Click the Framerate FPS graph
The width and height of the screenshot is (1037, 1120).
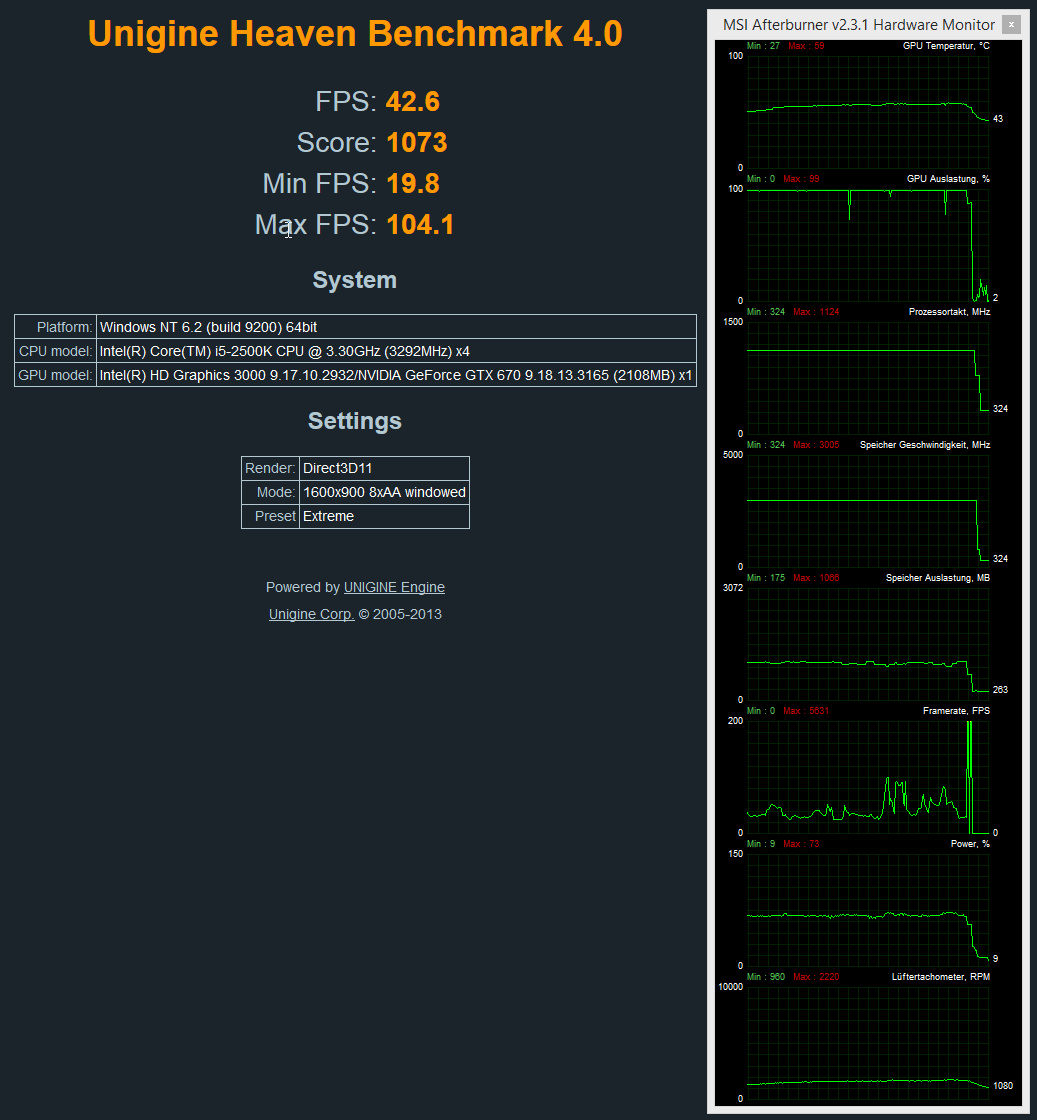tap(868, 776)
